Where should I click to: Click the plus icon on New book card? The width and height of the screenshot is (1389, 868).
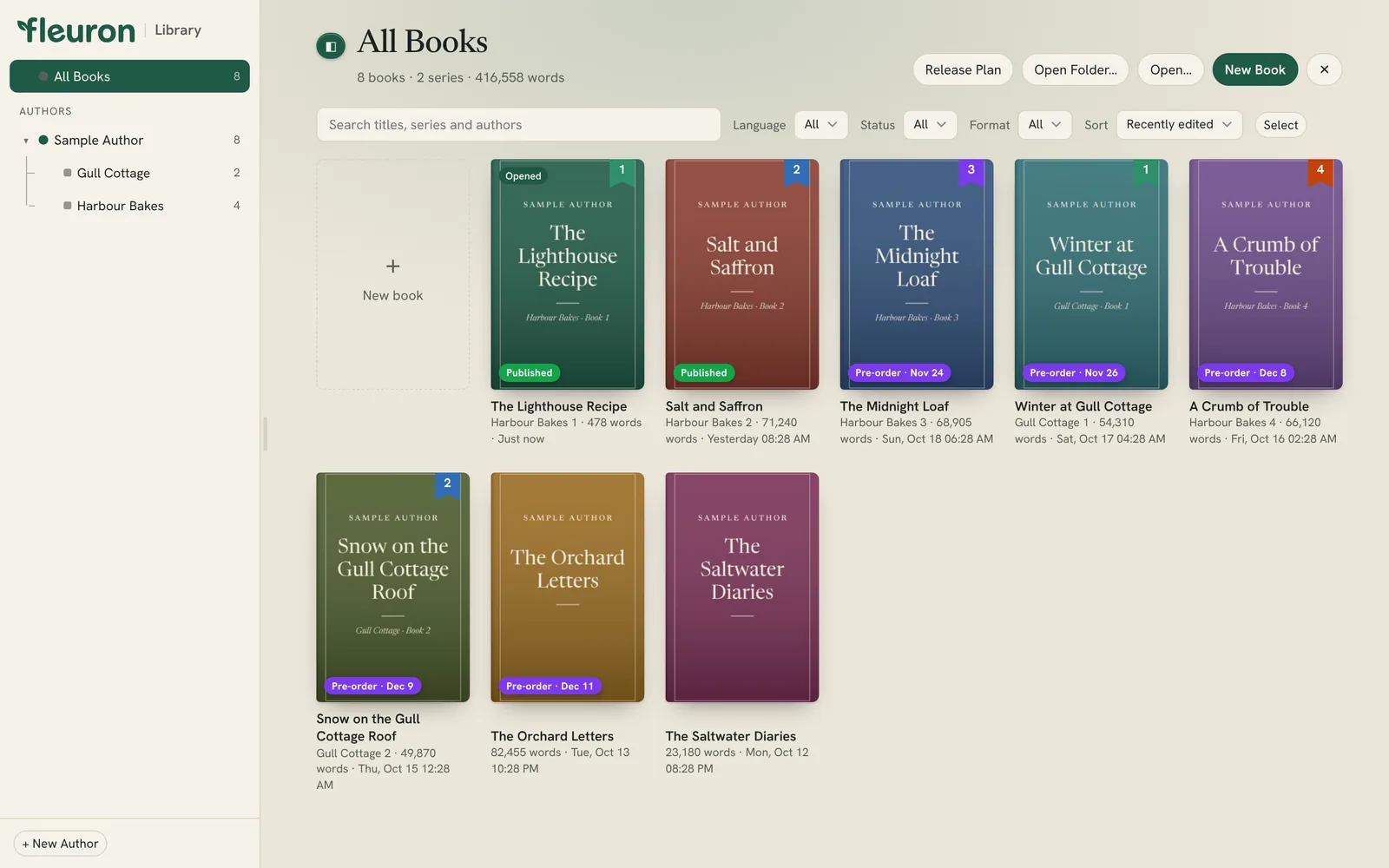click(x=392, y=266)
